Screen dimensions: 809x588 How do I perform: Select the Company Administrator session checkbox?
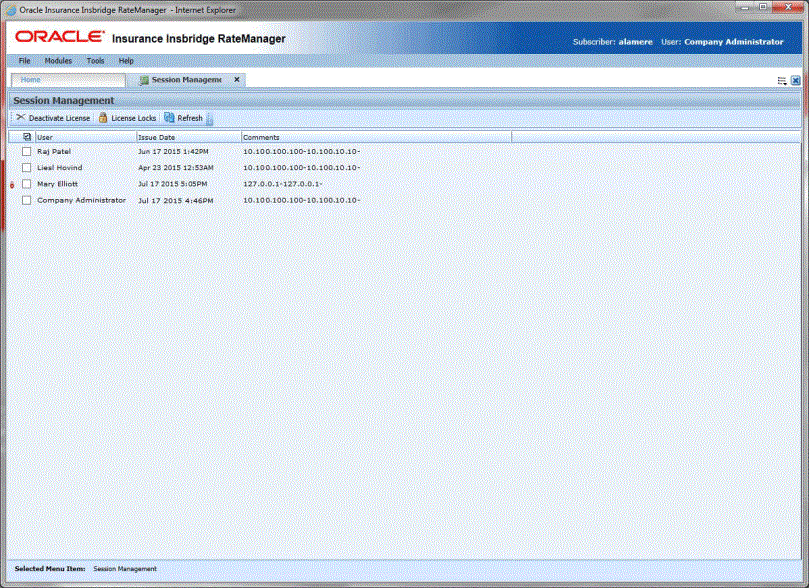[24, 199]
